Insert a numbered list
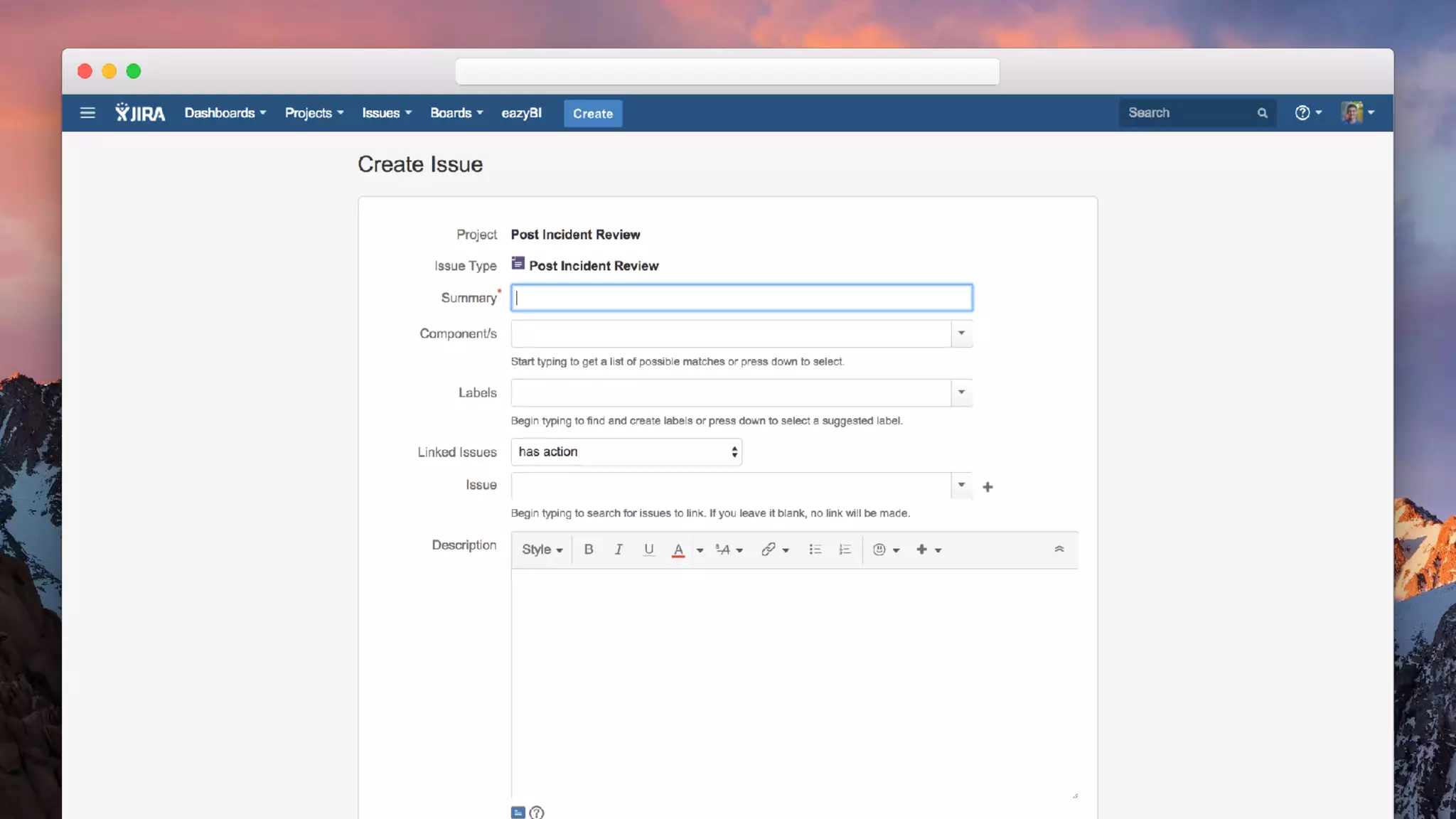This screenshot has width=1456, height=819. 845,549
